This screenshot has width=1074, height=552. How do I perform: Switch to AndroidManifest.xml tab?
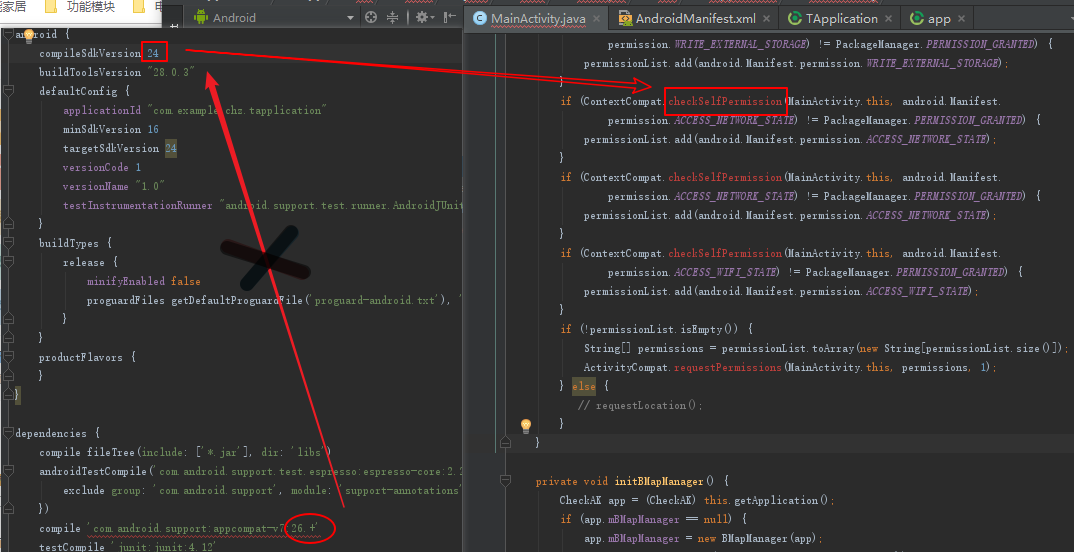coord(695,18)
